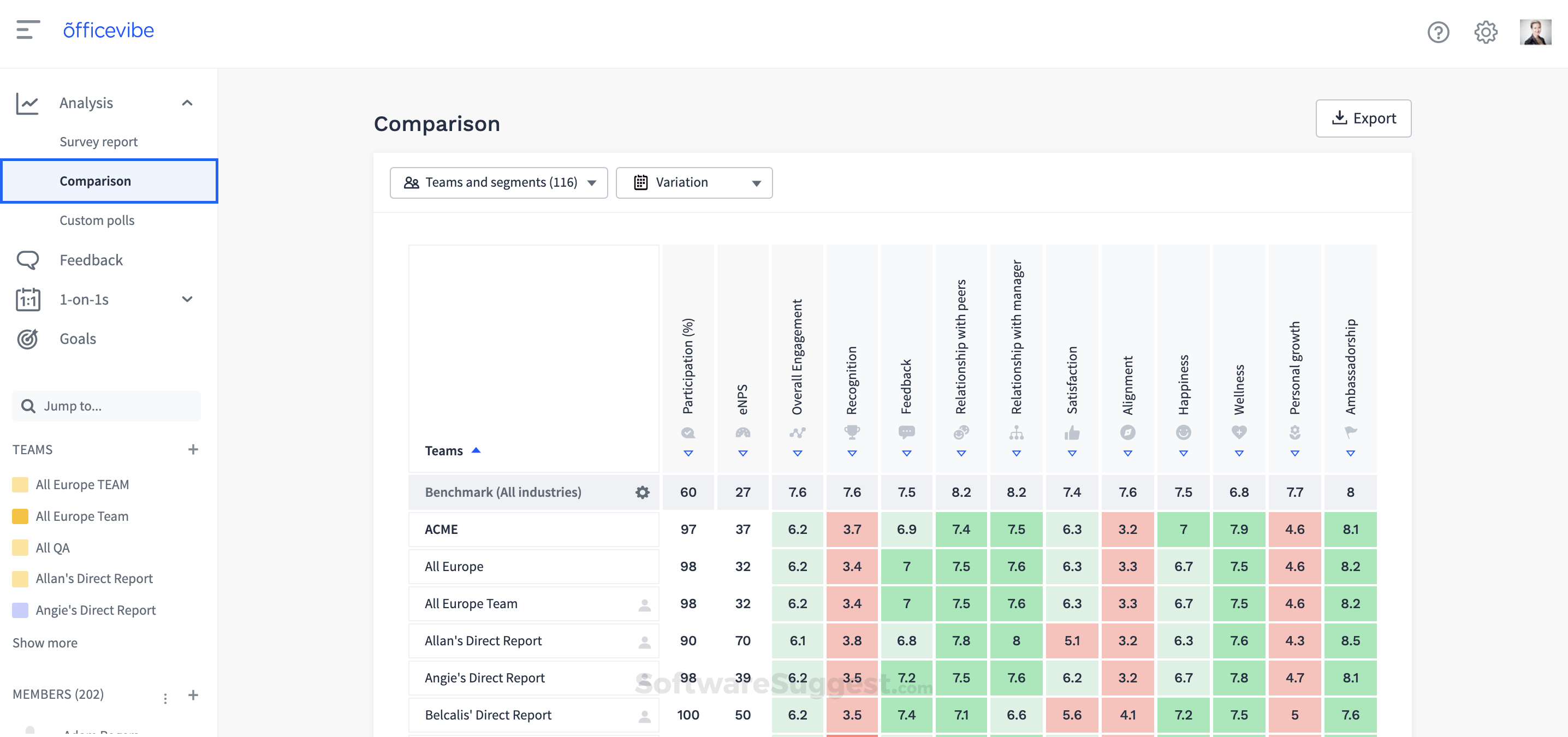Sort by the Ambassadorship column arrow
This screenshot has height=737, width=1568.
(1350, 454)
